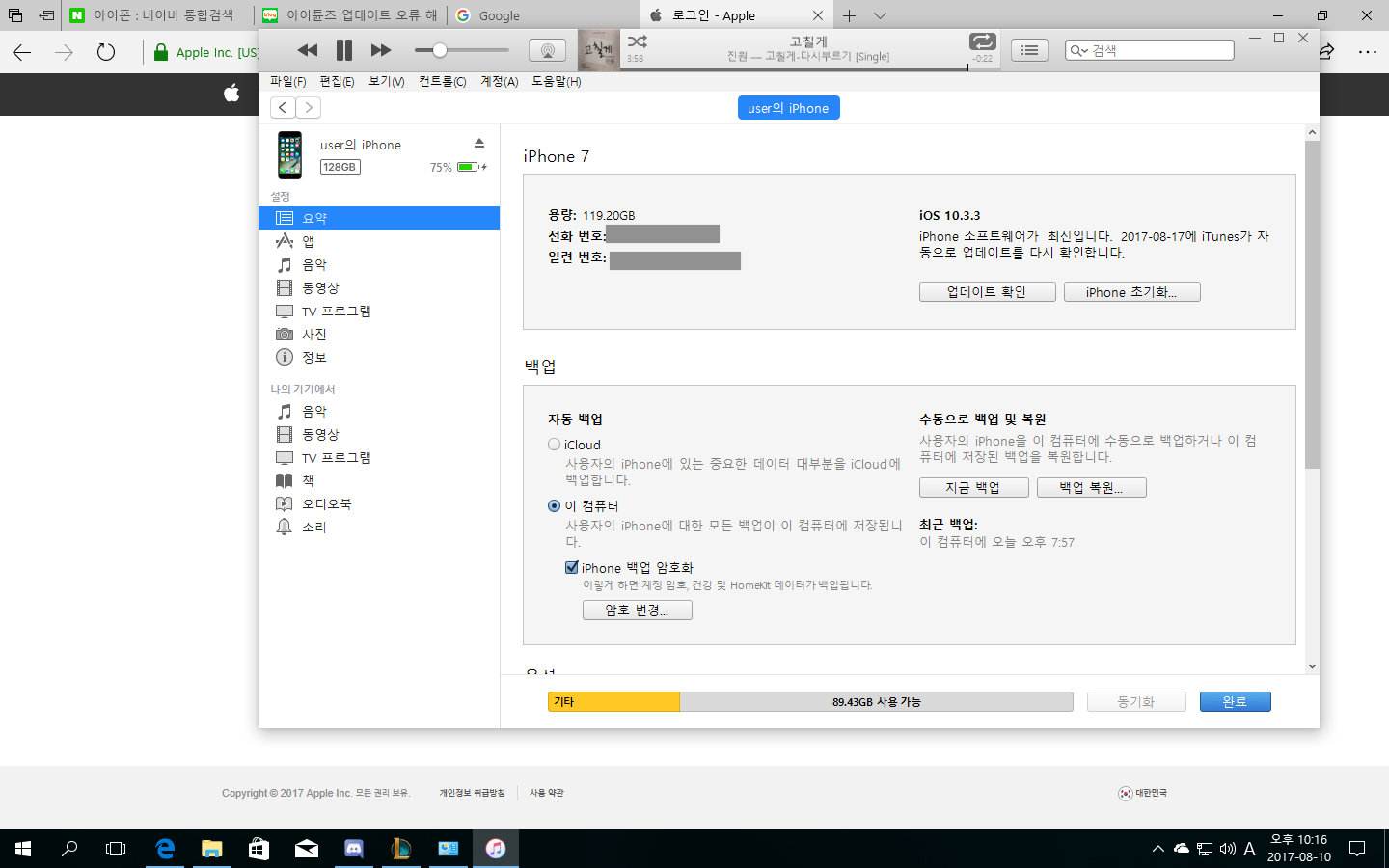Image resolution: width=1389 pixels, height=868 pixels.
Task: Adjust the volume slider
Action: (440, 50)
